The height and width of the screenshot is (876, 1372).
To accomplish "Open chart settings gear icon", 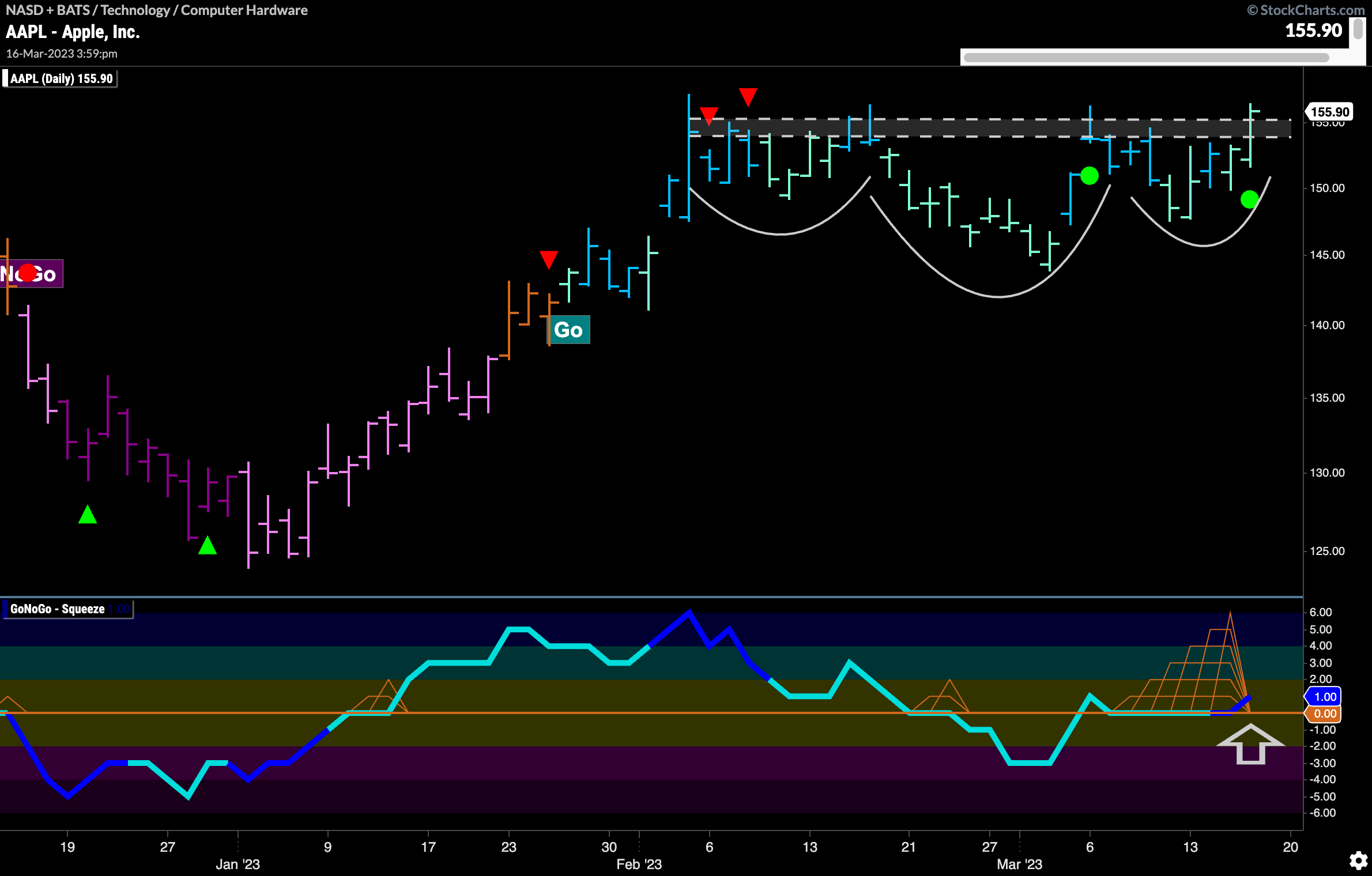I will pos(1359,861).
